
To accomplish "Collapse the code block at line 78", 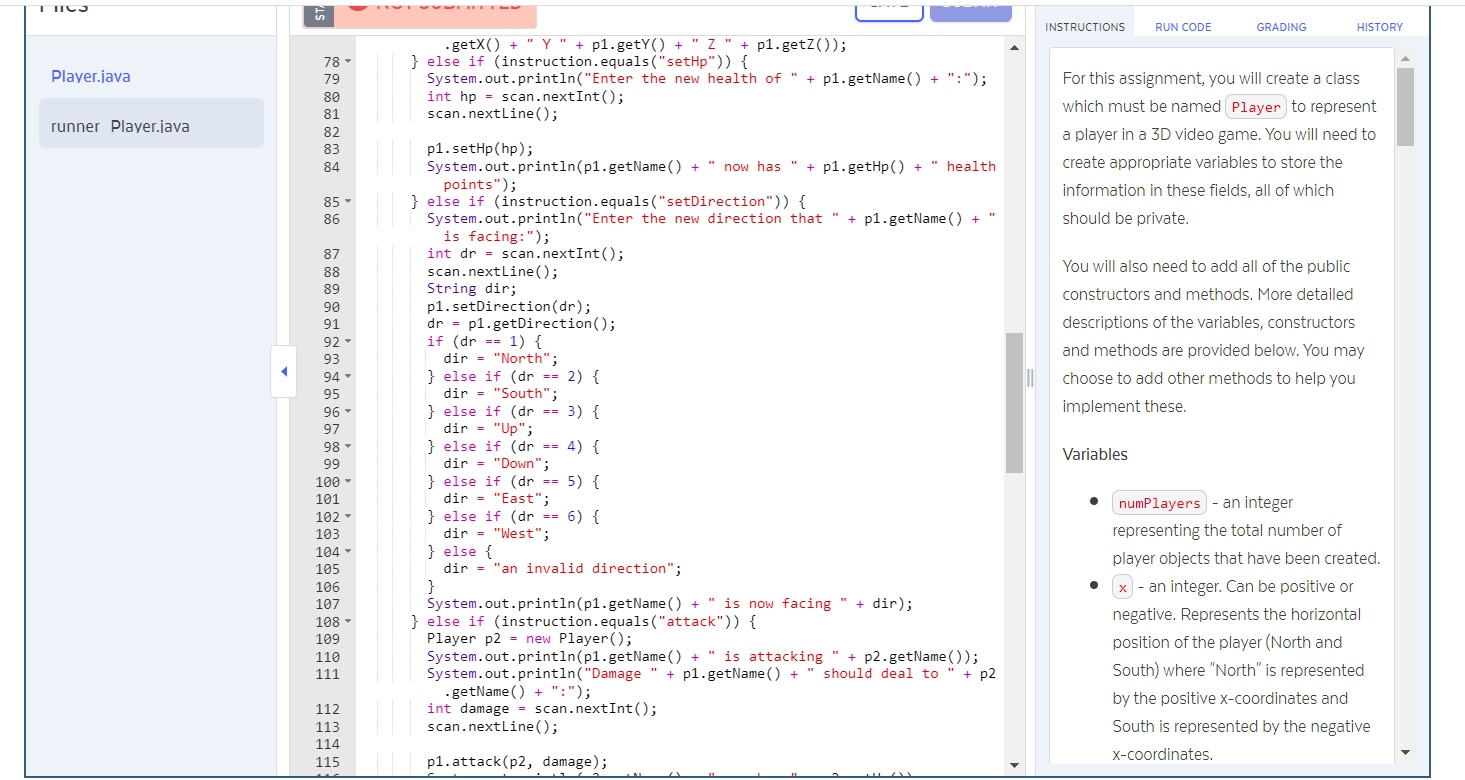I will (x=349, y=61).
